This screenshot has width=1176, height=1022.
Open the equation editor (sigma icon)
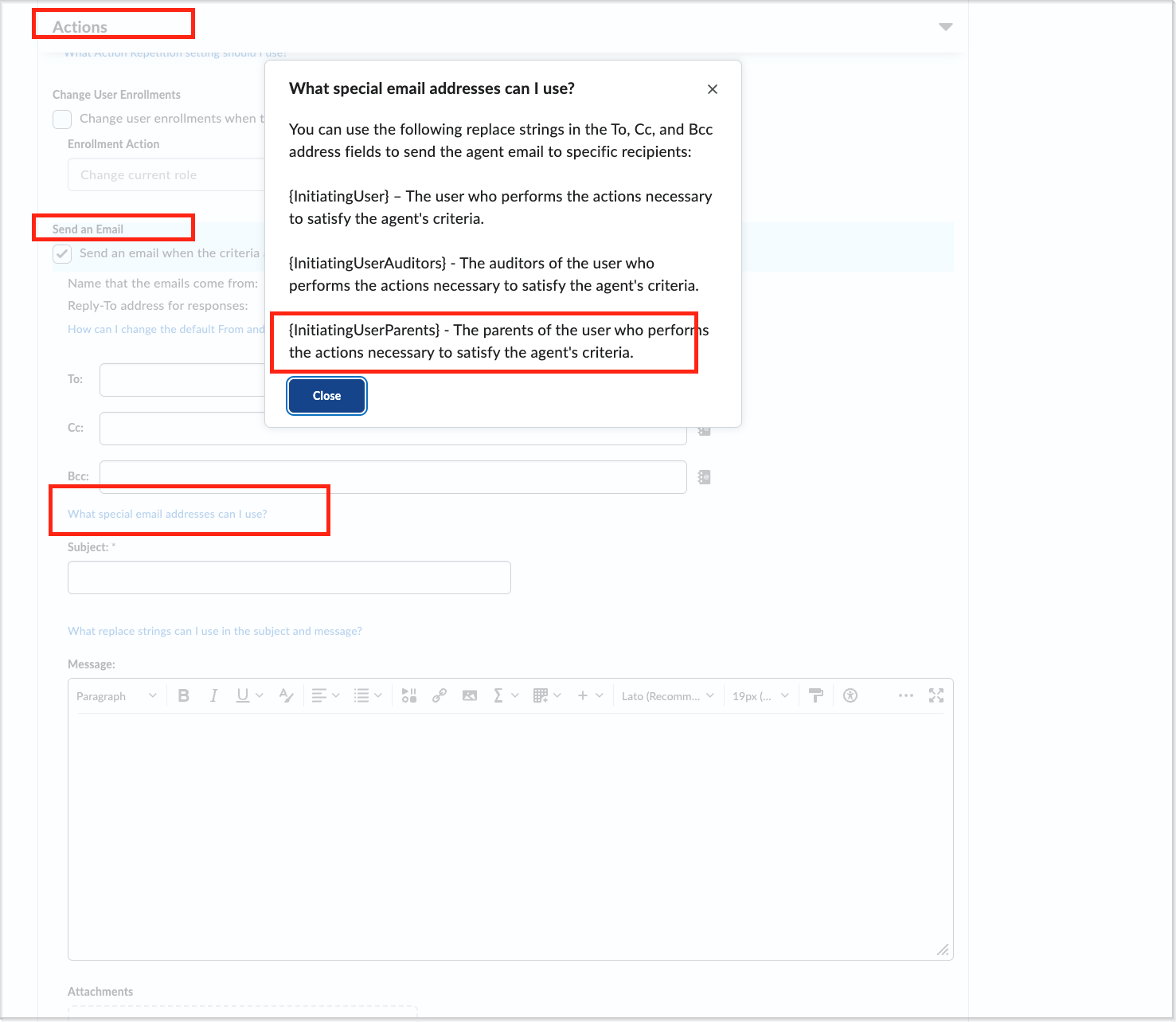(500, 695)
